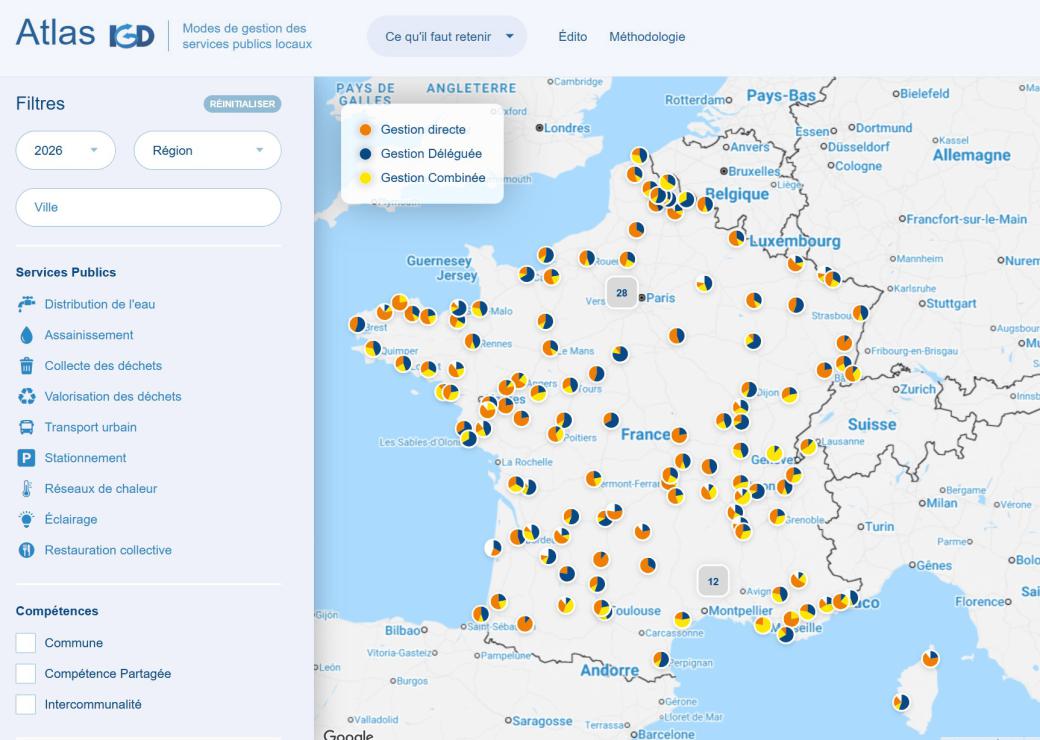Check the Commune checkbox
This screenshot has width=1040, height=740.
pos(26,643)
